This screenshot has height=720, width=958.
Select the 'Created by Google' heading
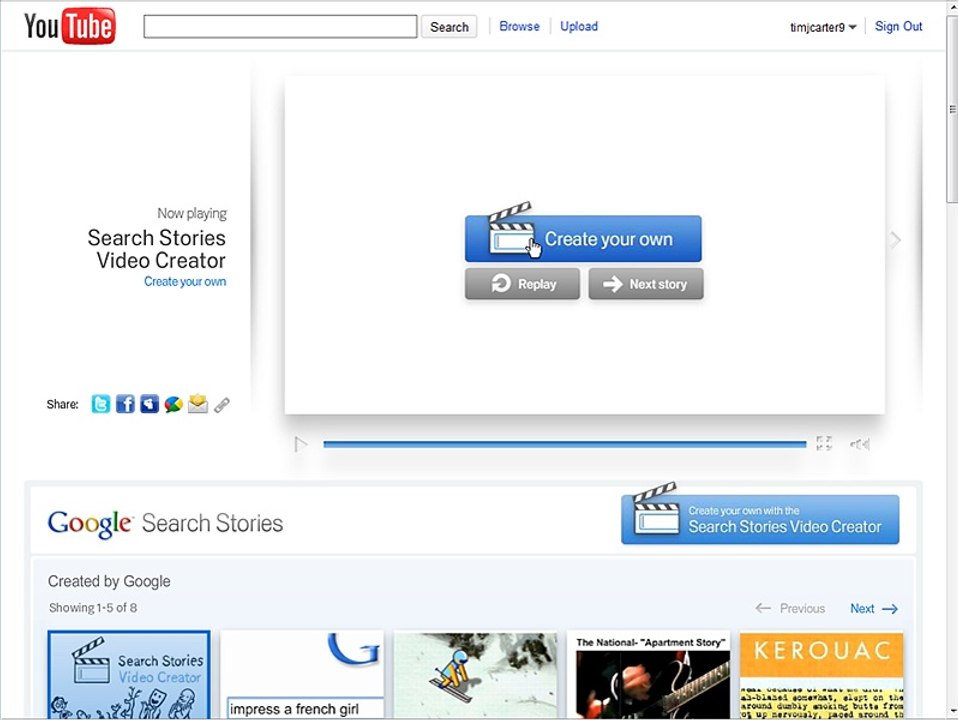pos(109,581)
